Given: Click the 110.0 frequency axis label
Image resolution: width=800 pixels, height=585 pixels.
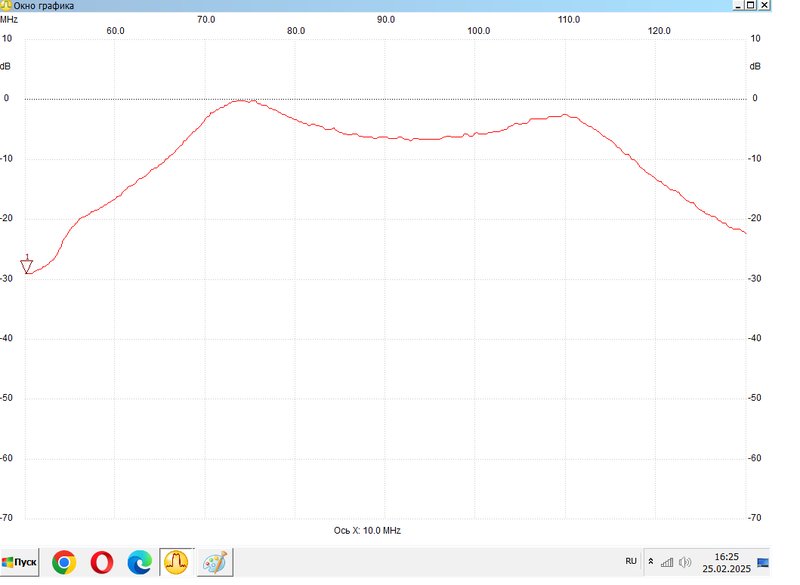Looking at the screenshot, I should [569, 19].
